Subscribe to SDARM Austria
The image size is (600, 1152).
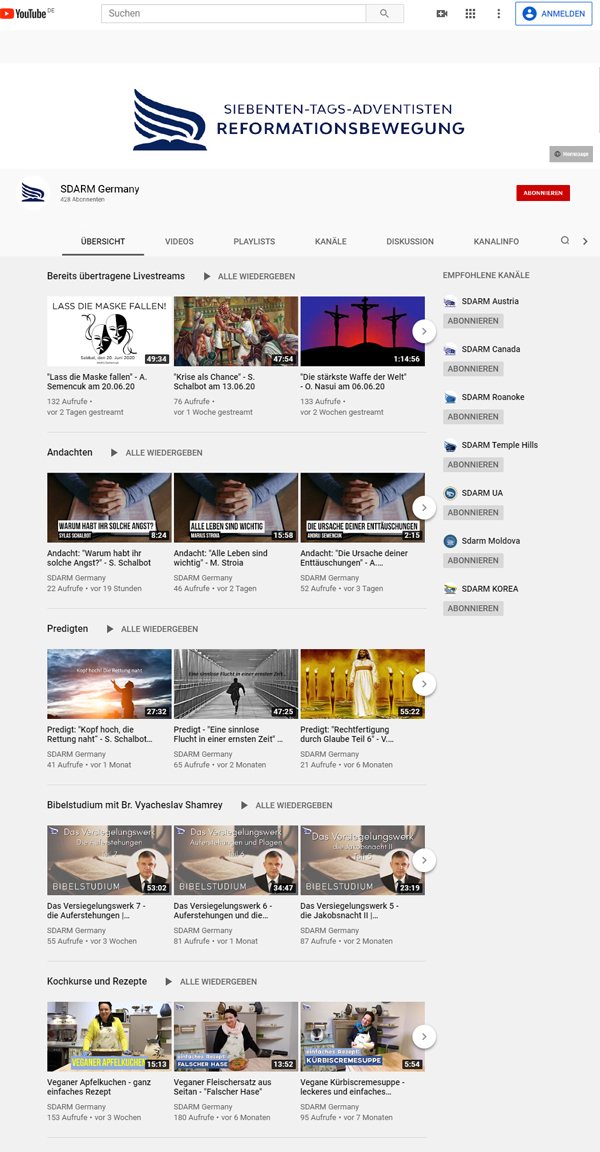(x=473, y=321)
